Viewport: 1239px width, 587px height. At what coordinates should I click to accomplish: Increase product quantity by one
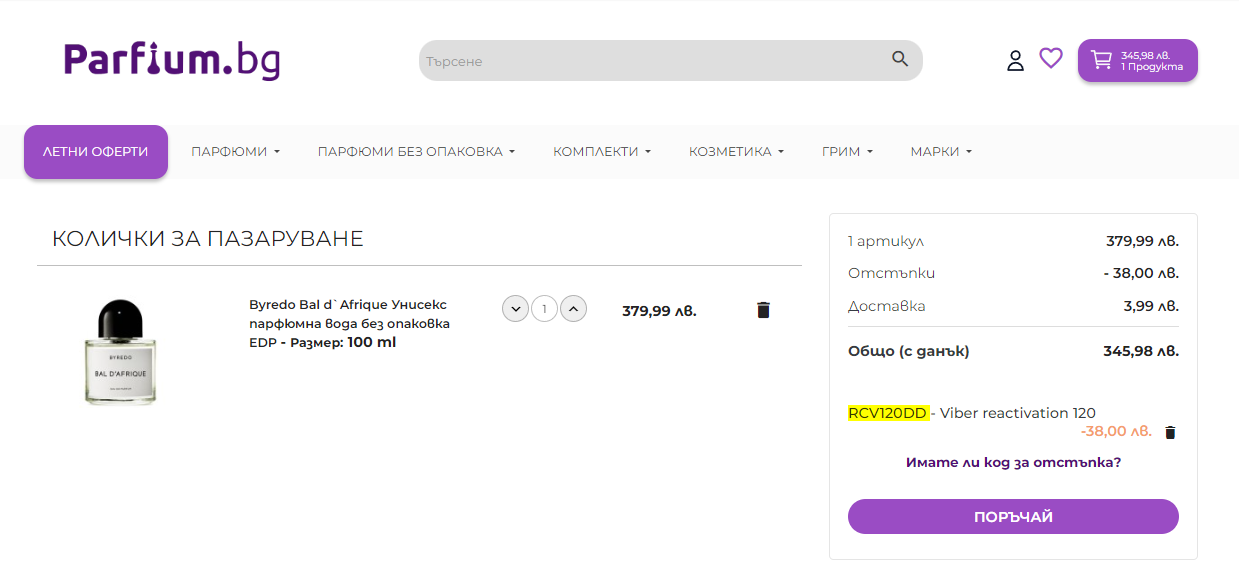(573, 309)
